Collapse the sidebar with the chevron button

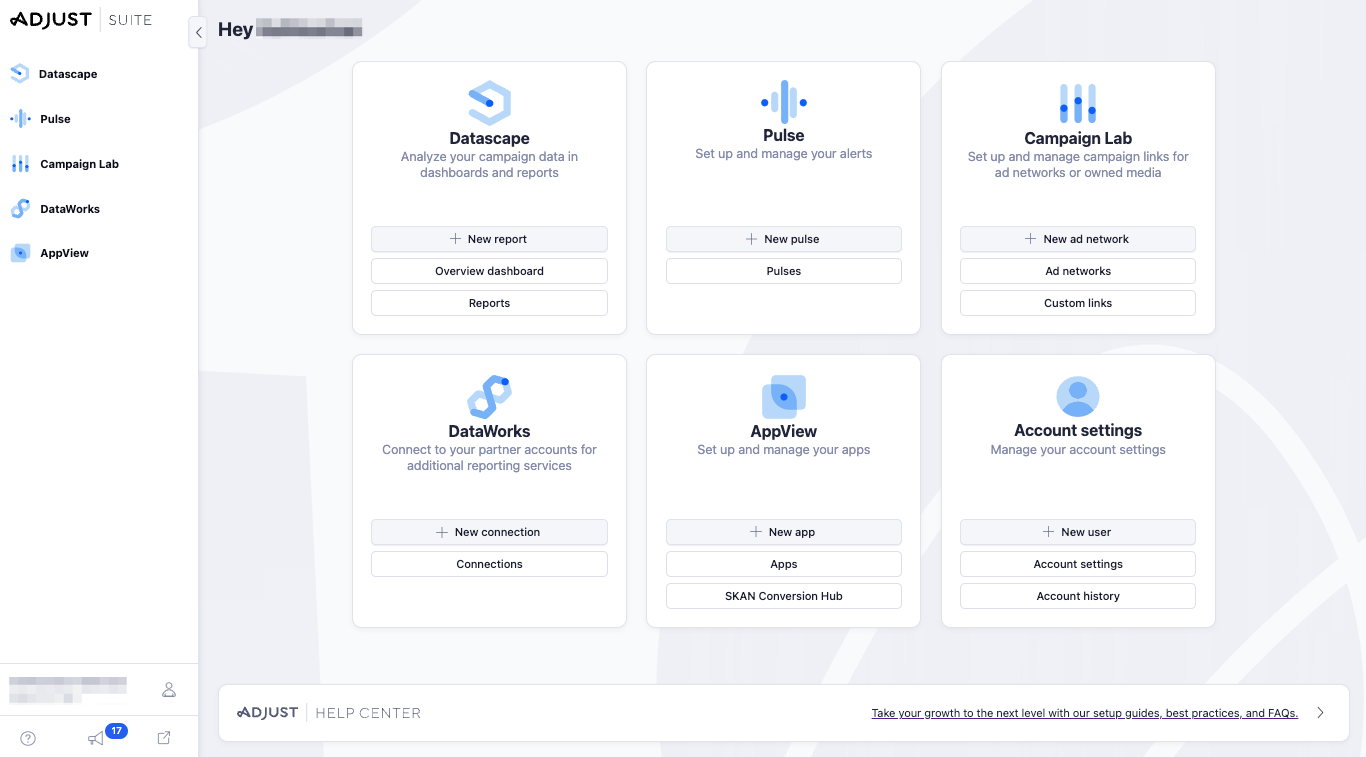pos(198,33)
